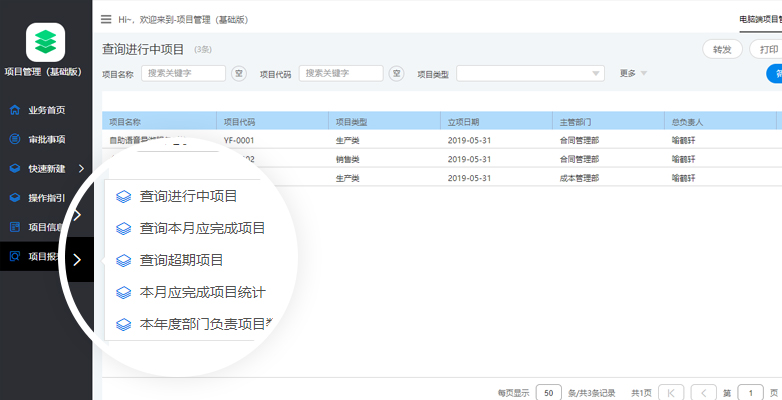
Task: Open 审批事项 in the sidebar
Action: [x=46, y=139]
